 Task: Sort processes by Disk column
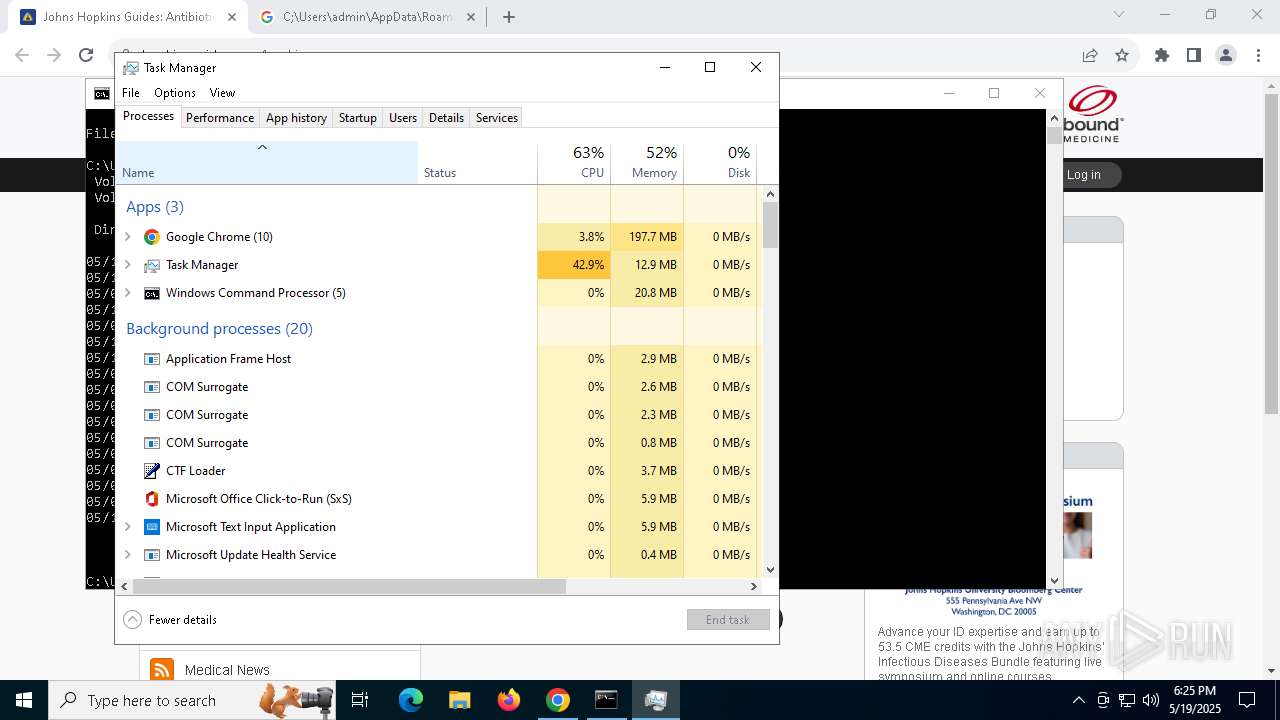pos(720,162)
